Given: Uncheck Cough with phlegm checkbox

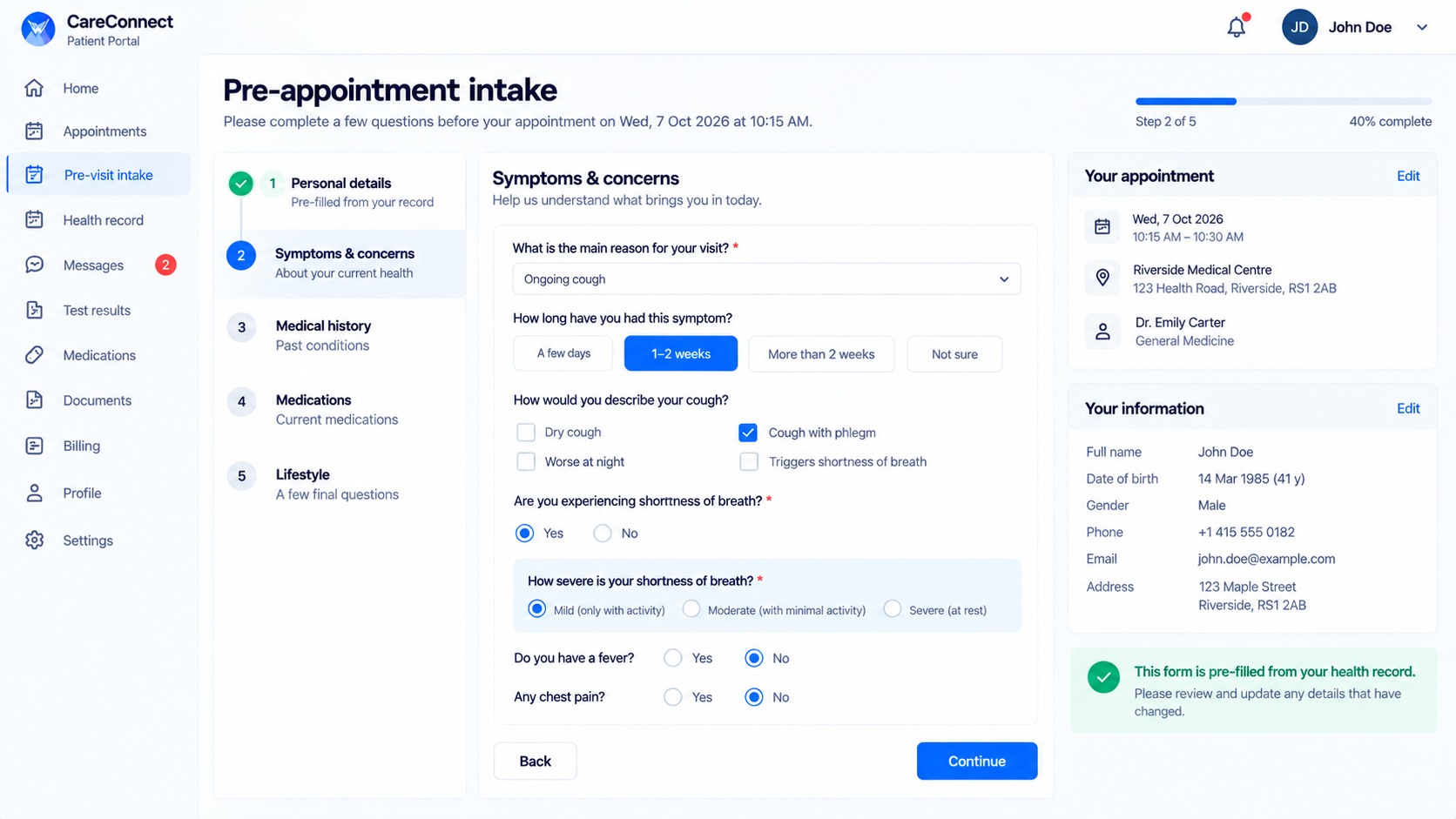Looking at the screenshot, I should pyautogui.click(x=748, y=433).
